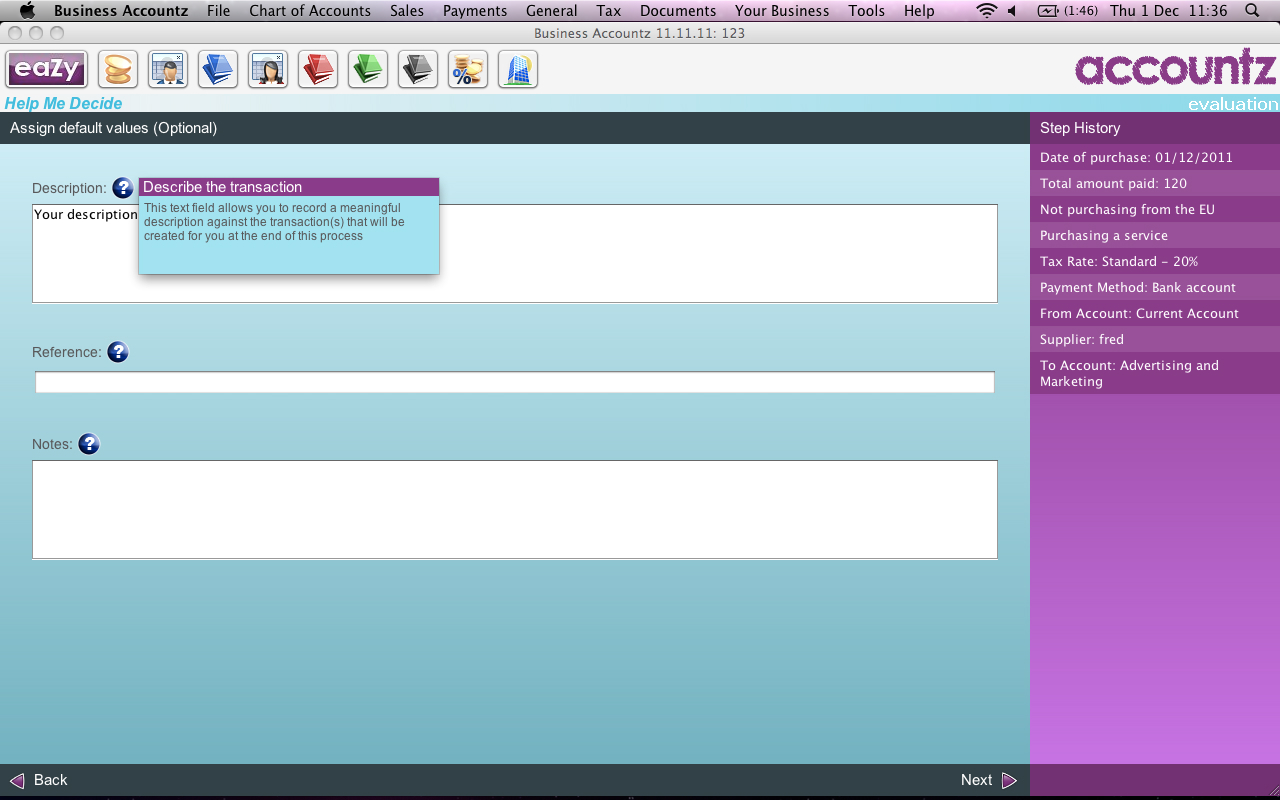
Task: Select step To Account: Advertising and Marketing
Action: [1155, 373]
